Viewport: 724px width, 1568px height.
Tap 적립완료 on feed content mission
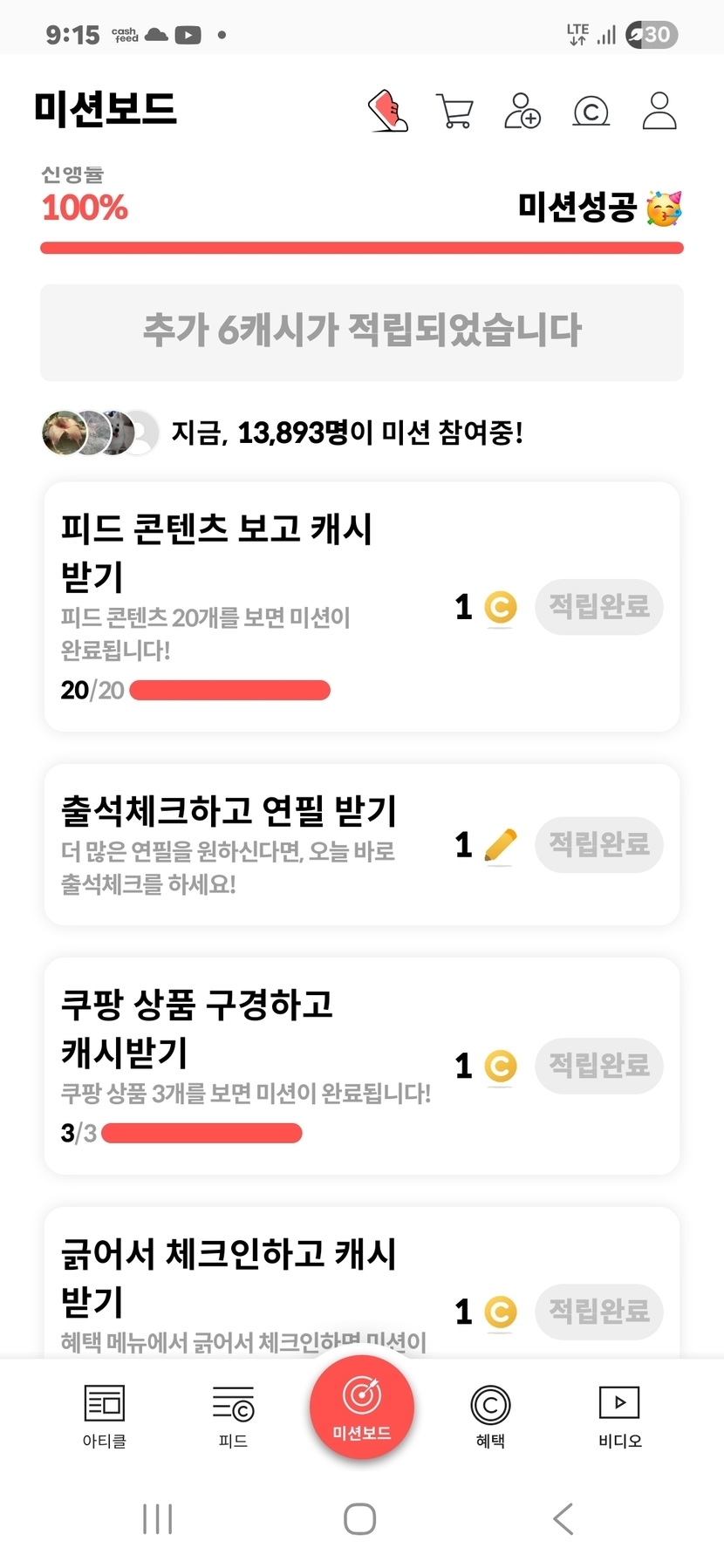click(598, 607)
